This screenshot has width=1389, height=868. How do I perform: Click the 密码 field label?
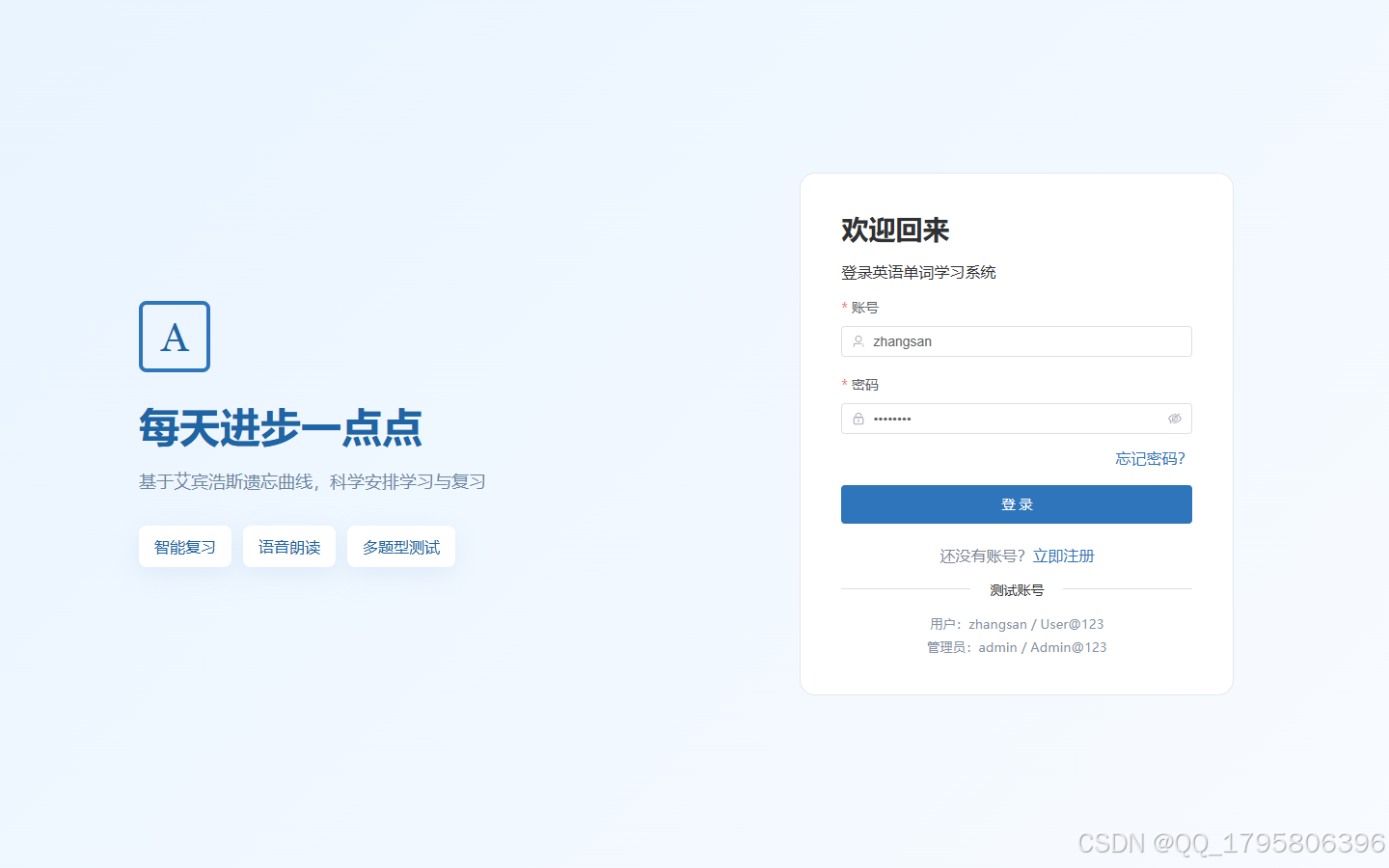click(x=864, y=385)
